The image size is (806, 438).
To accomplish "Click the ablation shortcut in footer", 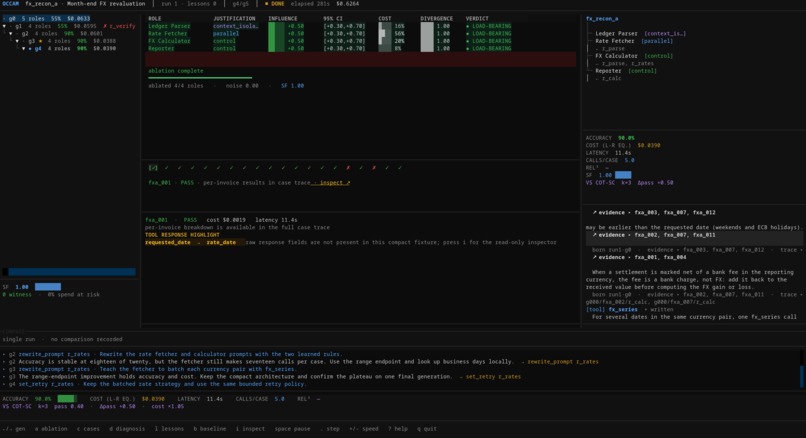I will click(x=51, y=429).
